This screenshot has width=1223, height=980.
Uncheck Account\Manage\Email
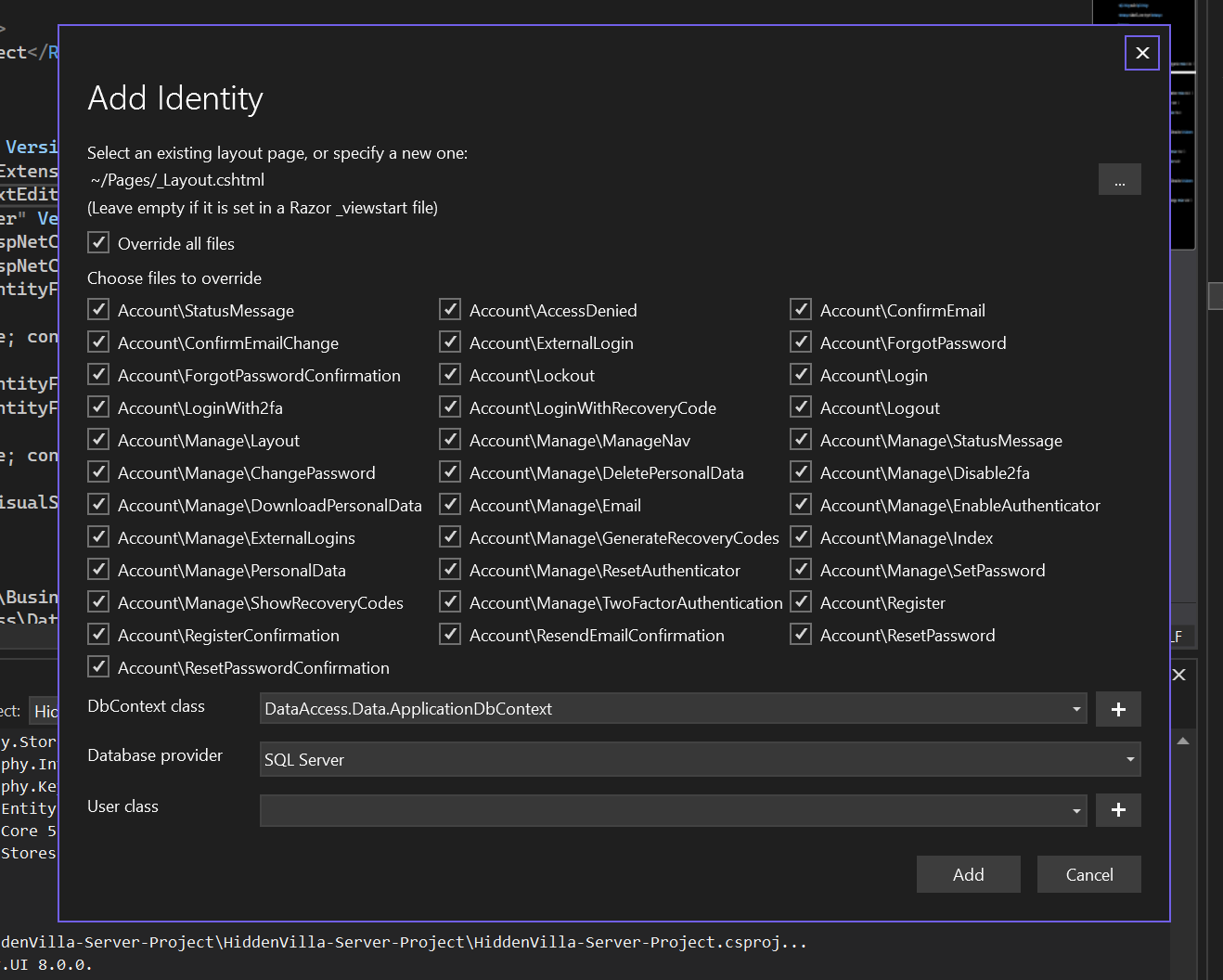click(x=450, y=505)
